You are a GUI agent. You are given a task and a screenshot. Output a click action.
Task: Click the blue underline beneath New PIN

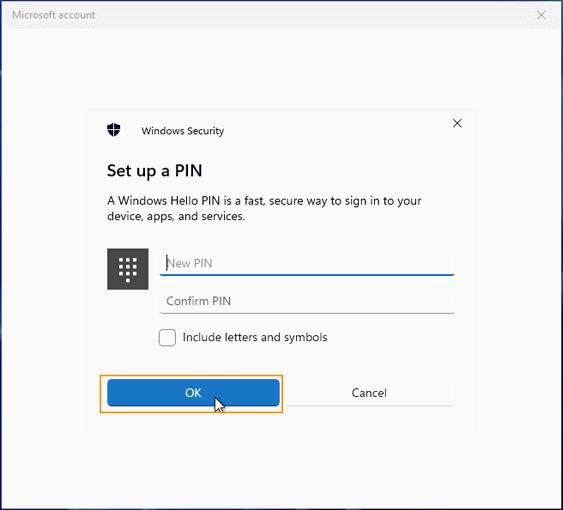(x=307, y=275)
